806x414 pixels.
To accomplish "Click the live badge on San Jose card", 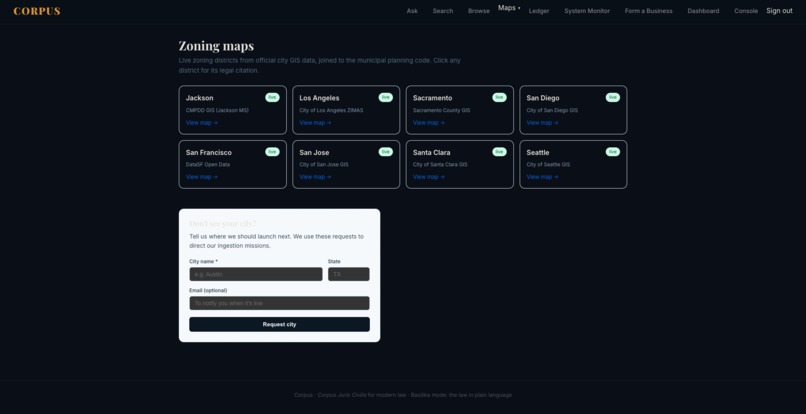I will coord(386,152).
